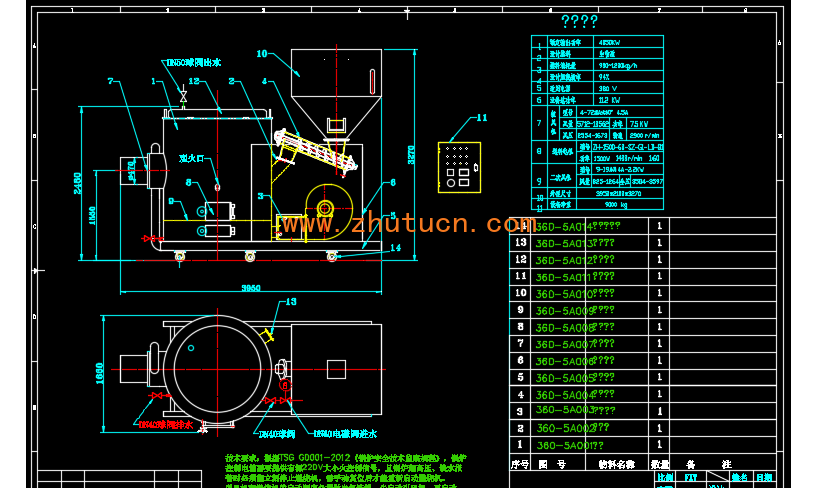Click callout number 13 in plan view
Image resolution: width=818 pixels, height=488 pixels.
[x=291, y=301]
